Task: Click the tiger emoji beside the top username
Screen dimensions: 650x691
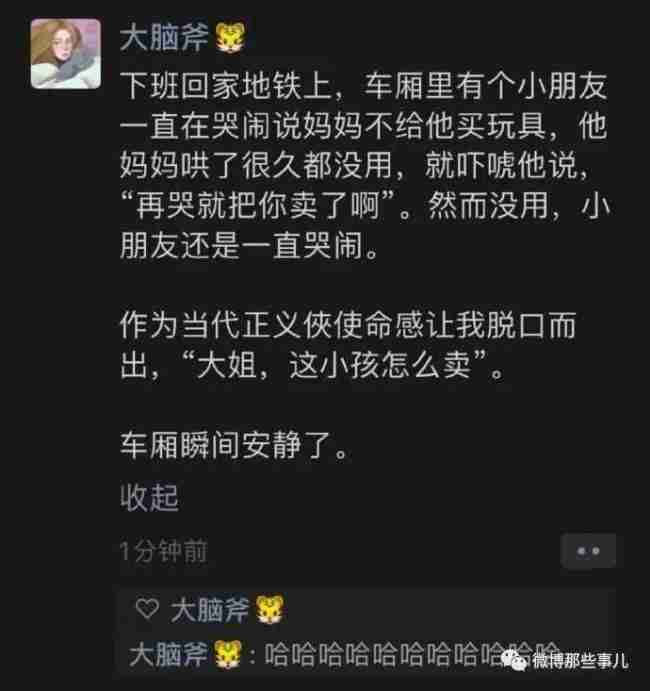Action: coord(230,37)
